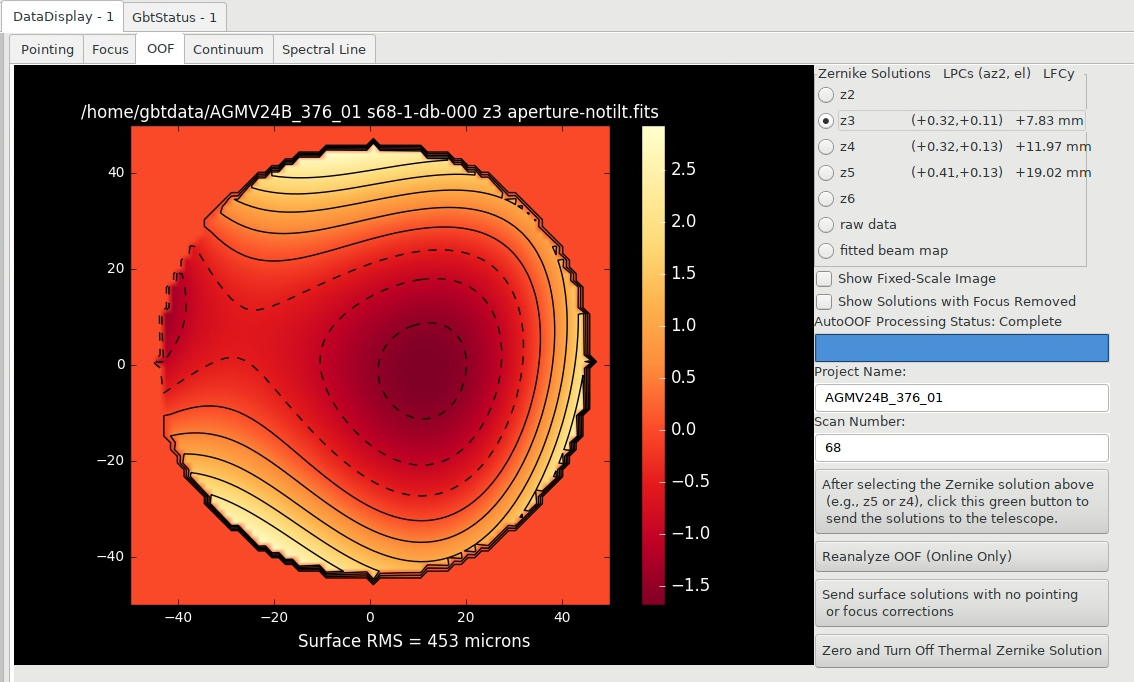Switch to the Pointing tab

tap(47, 49)
